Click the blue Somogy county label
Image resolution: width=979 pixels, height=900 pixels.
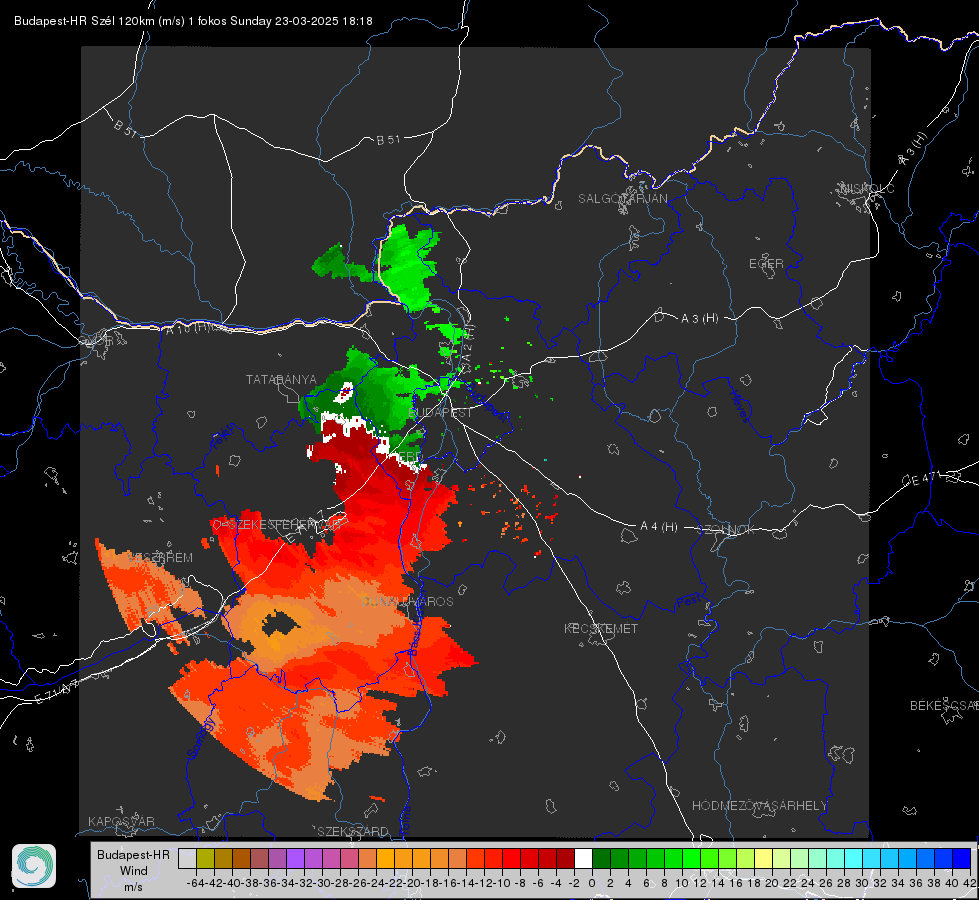click(x=201, y=738)
